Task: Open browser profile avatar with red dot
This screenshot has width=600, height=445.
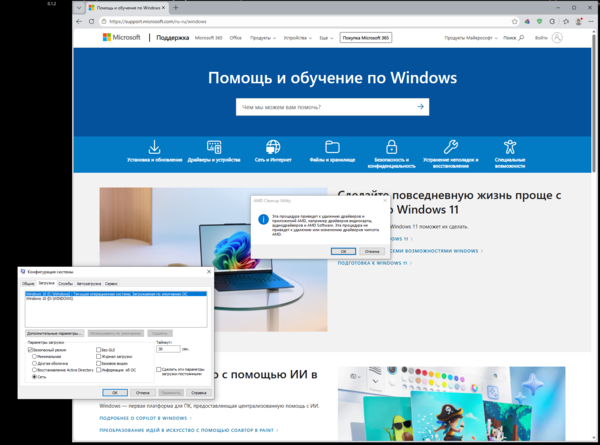Action: click(579, 21)
